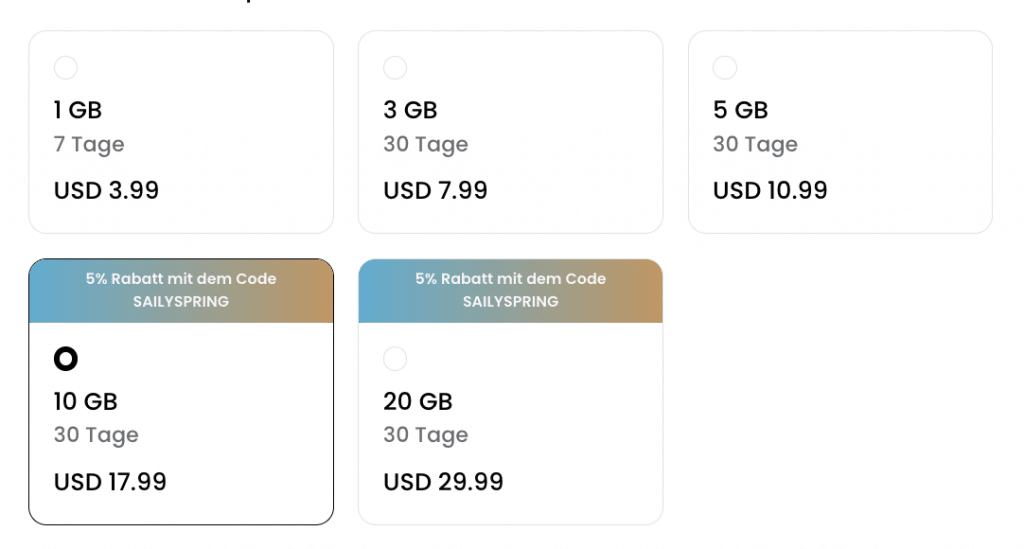Click "7 Tage" duration on 1 GB card
Screen dimensions: 1024x549
click(x=89, y=144)
